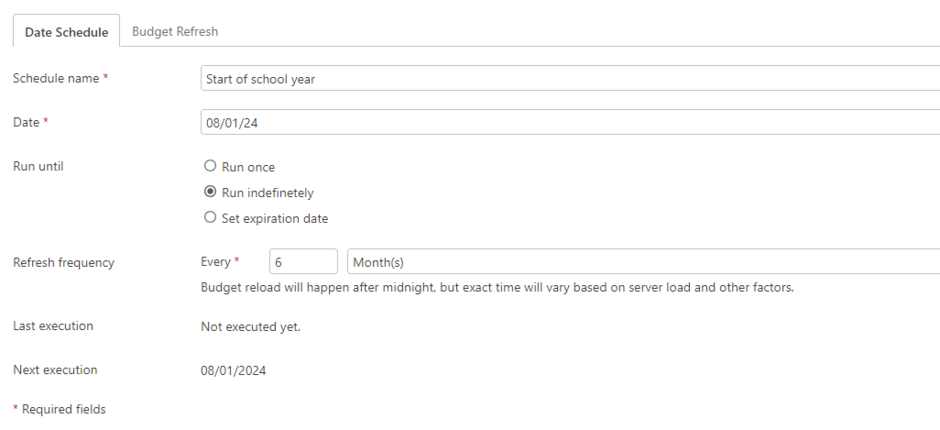
Task: Click the refresh frequency number field
Action: [x=303, y=262]
